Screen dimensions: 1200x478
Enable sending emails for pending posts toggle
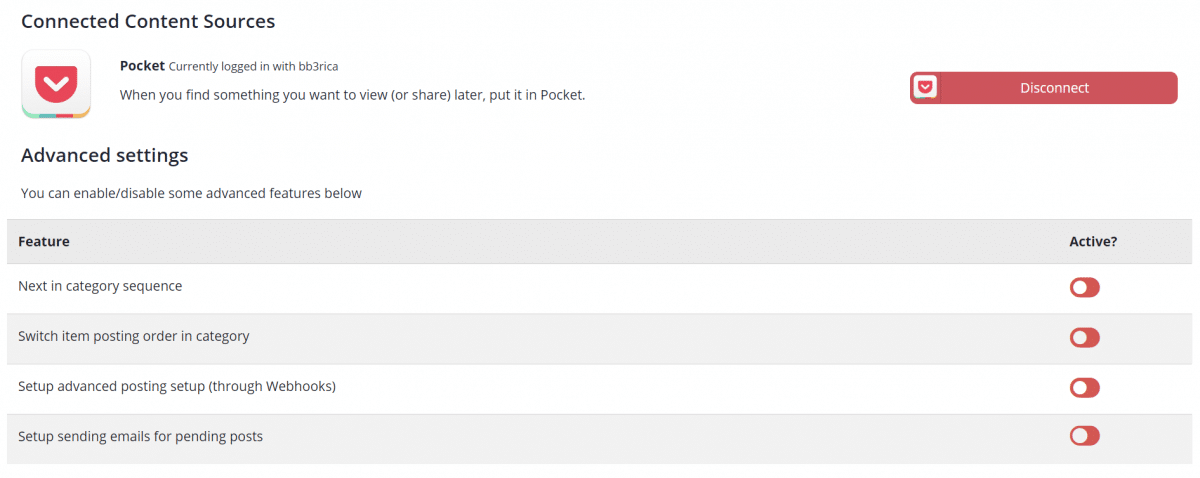[x=1084, y=436]
